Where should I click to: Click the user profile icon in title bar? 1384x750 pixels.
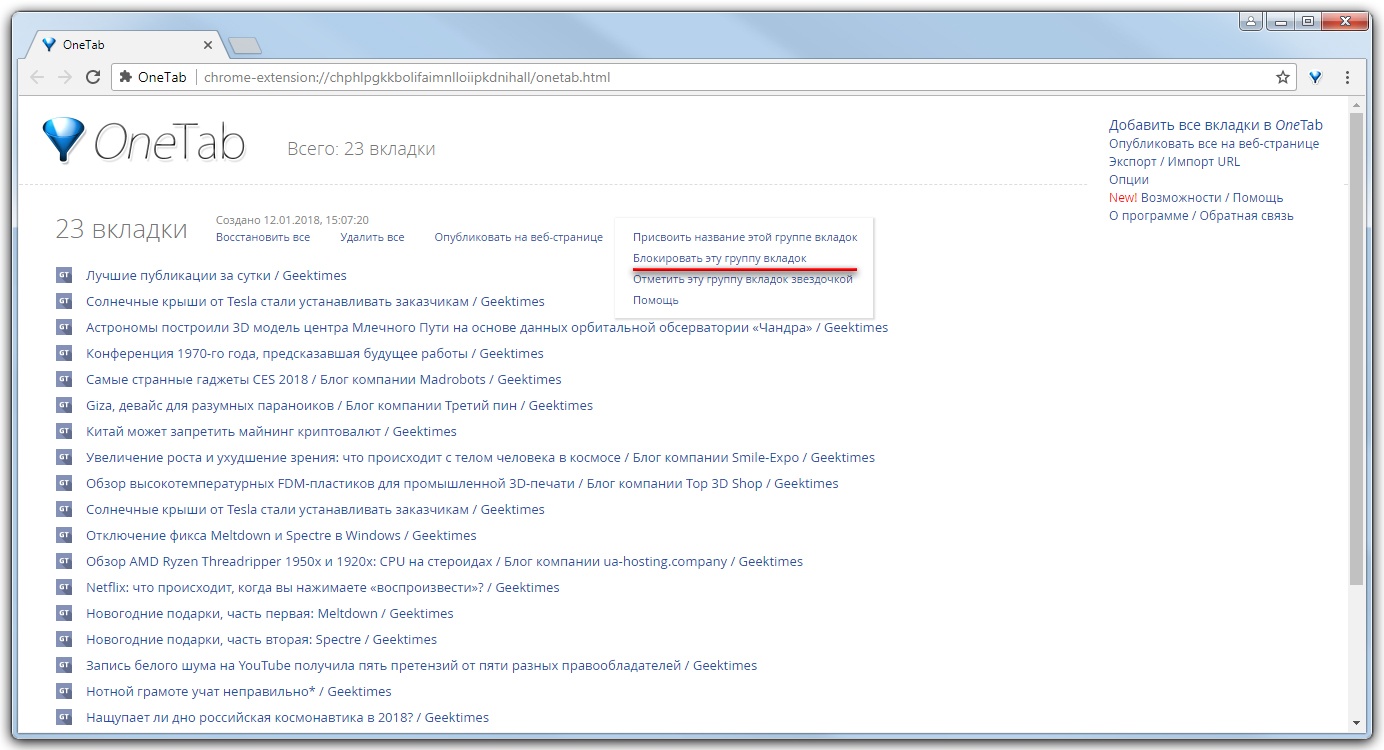tap(1251, 20)
